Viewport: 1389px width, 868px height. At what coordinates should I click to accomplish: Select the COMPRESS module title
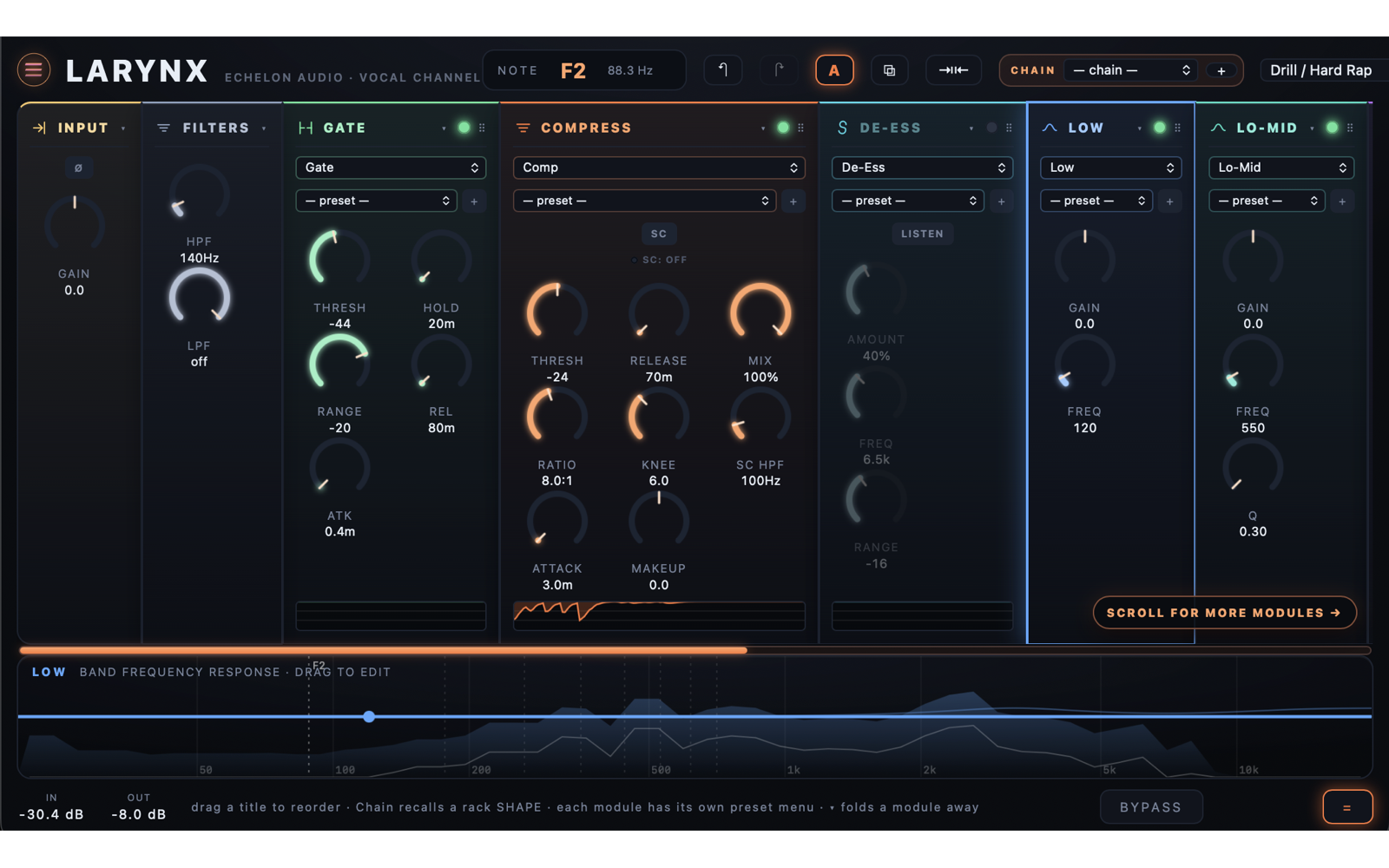586,128
